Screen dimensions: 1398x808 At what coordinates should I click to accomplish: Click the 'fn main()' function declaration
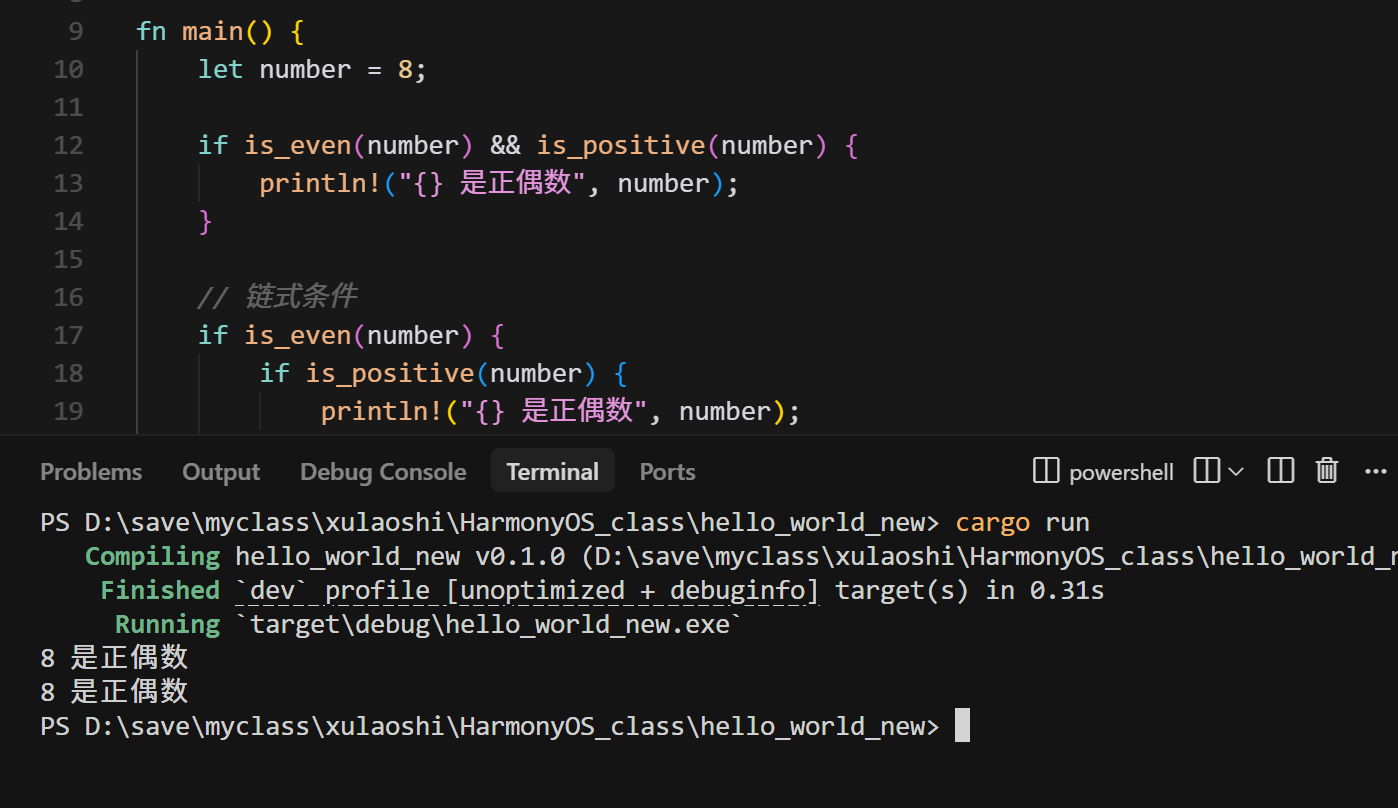204,31
